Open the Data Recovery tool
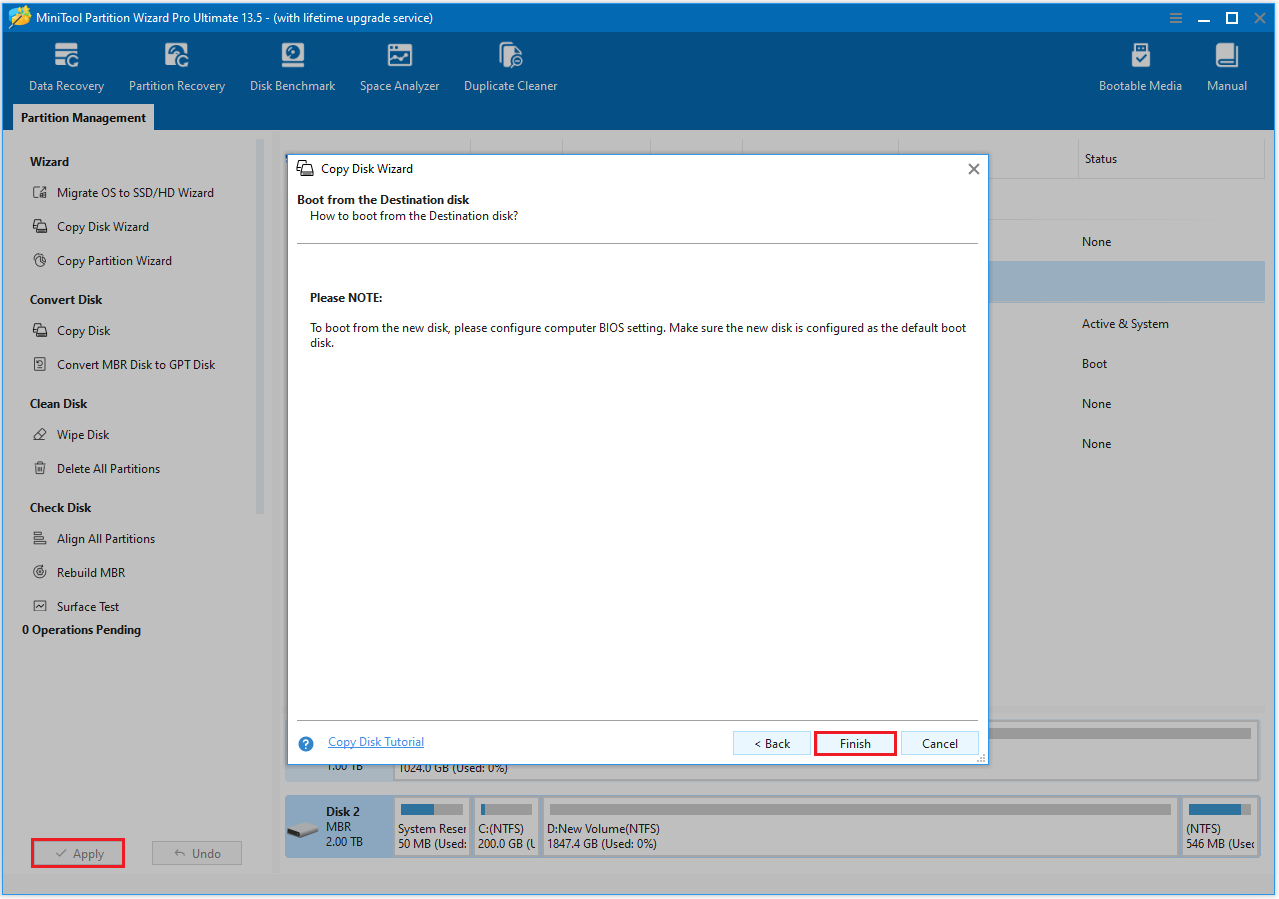Viewport: 1279px width, 899px height. point(65,65)
